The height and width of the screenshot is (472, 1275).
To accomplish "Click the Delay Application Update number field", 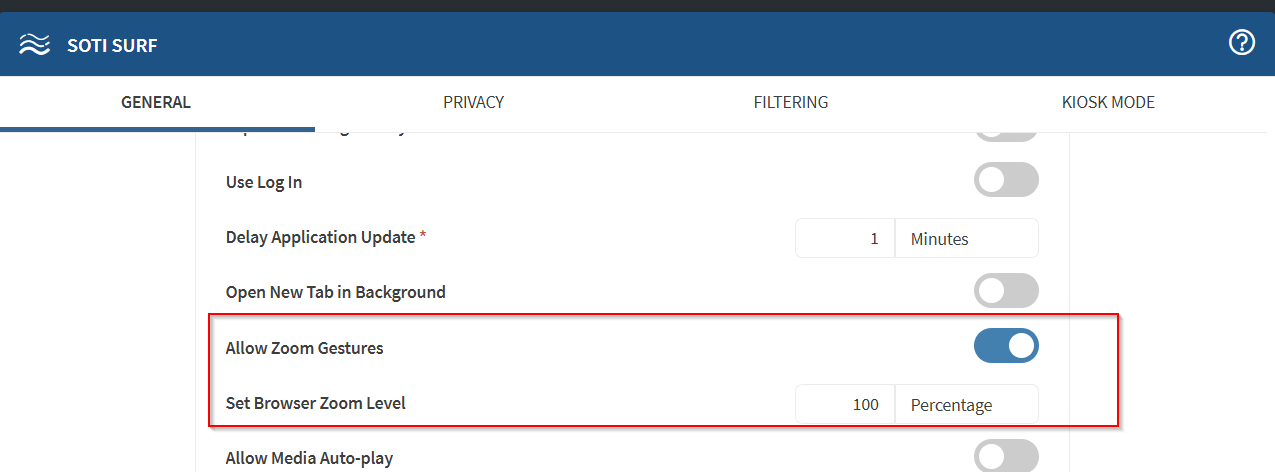I will tap(845, 238).
